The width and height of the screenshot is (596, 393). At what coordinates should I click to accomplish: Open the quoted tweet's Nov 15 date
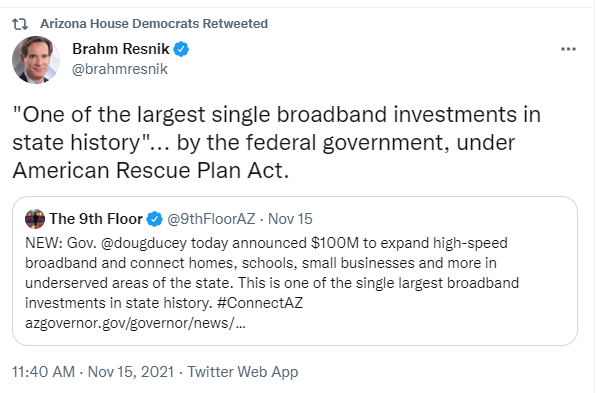tap(290, 219)
